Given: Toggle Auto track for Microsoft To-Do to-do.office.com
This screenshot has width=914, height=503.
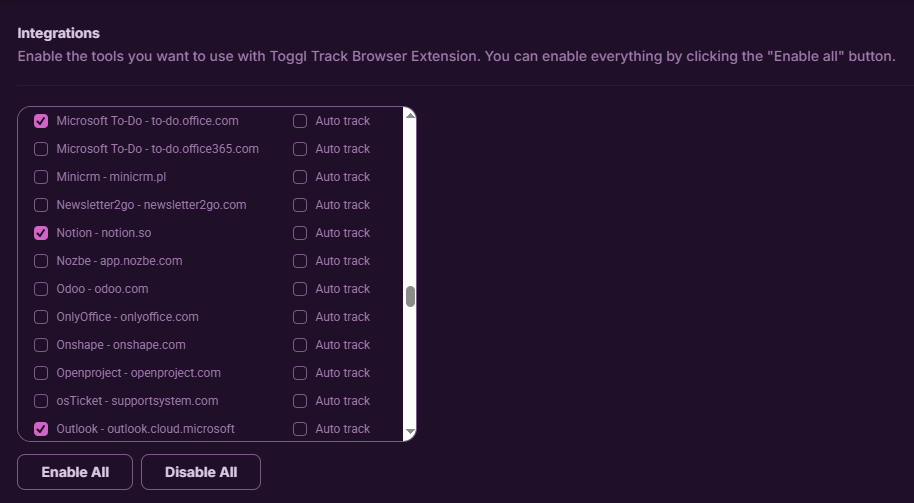Looking at the screenshot, I should 300,121.
